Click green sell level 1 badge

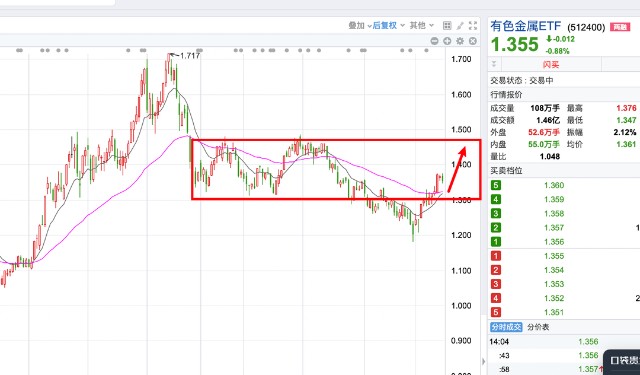click(x=496, y=242)
